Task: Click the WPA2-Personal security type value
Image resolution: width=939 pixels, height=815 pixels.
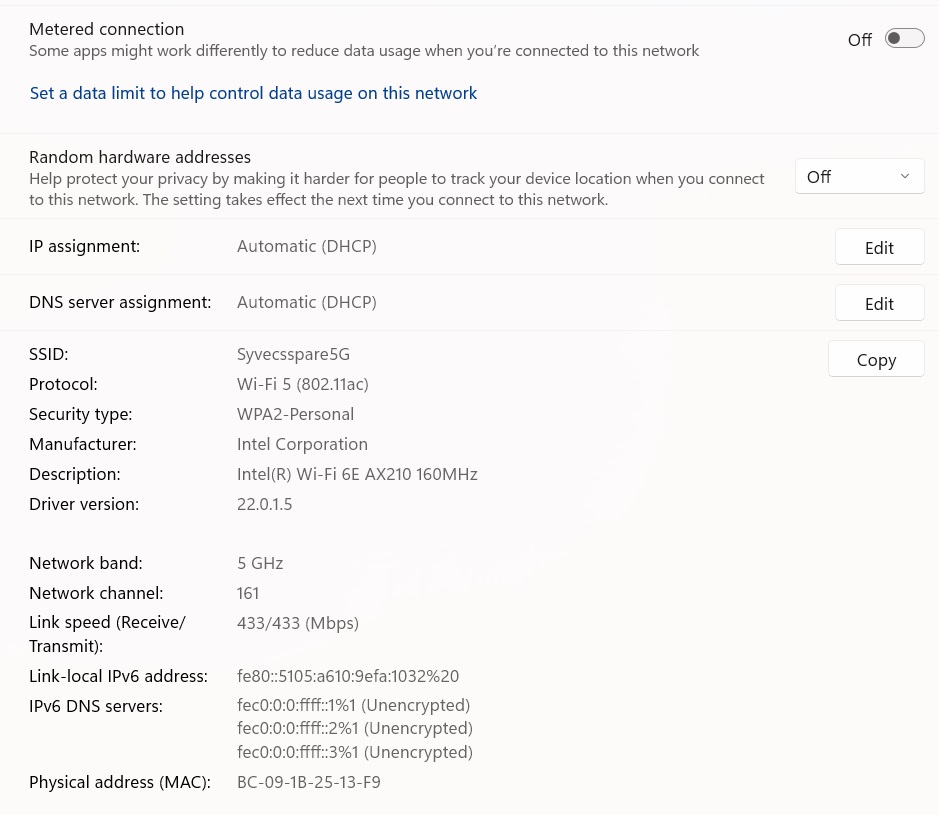Action: [x=295, y=414]
